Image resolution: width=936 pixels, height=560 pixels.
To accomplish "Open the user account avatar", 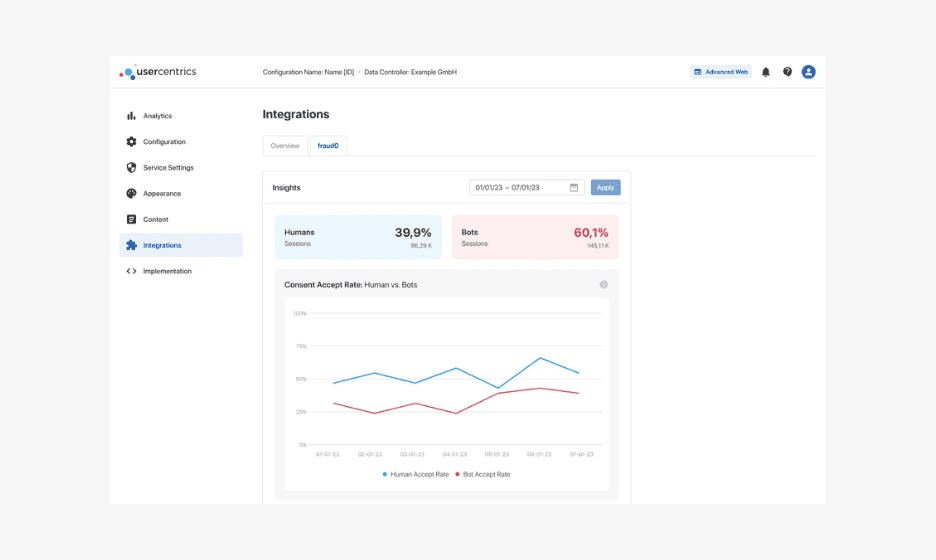I will point(808,72).
